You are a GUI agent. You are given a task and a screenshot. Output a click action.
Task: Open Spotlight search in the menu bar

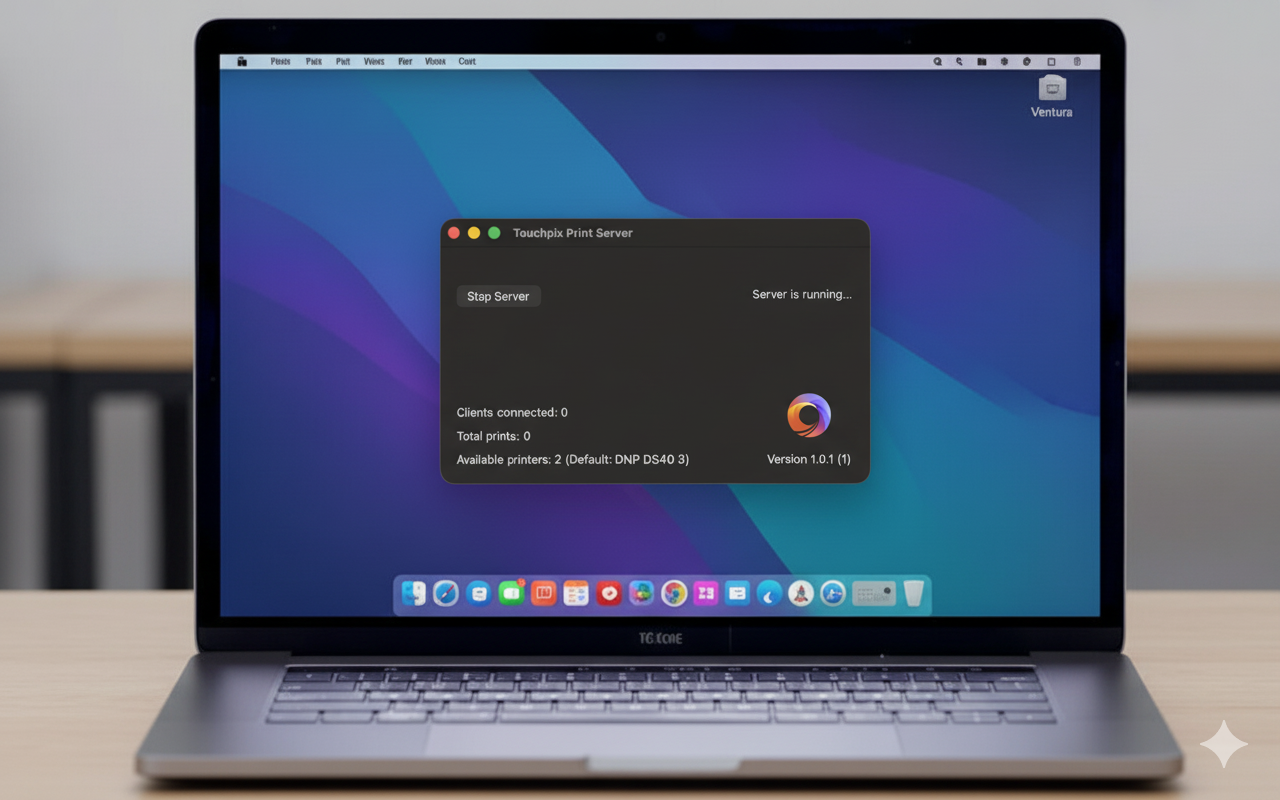pos(937,61)
